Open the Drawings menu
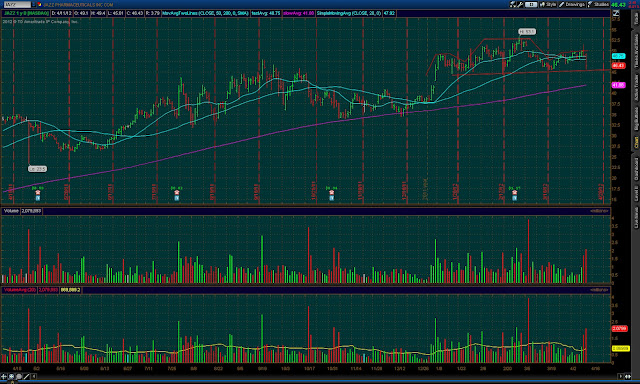 [572, 4]
